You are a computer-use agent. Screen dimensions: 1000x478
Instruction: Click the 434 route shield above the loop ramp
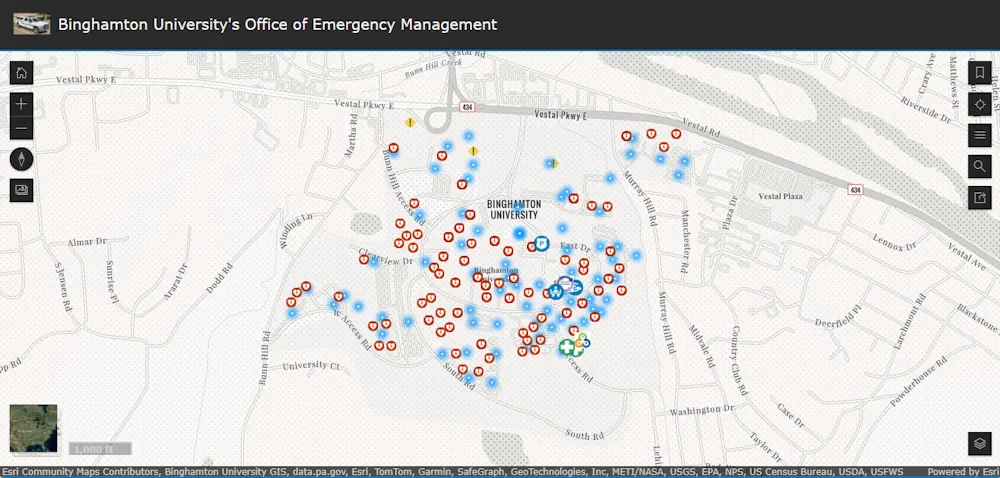pyautogui.click(x=465, y=105)
